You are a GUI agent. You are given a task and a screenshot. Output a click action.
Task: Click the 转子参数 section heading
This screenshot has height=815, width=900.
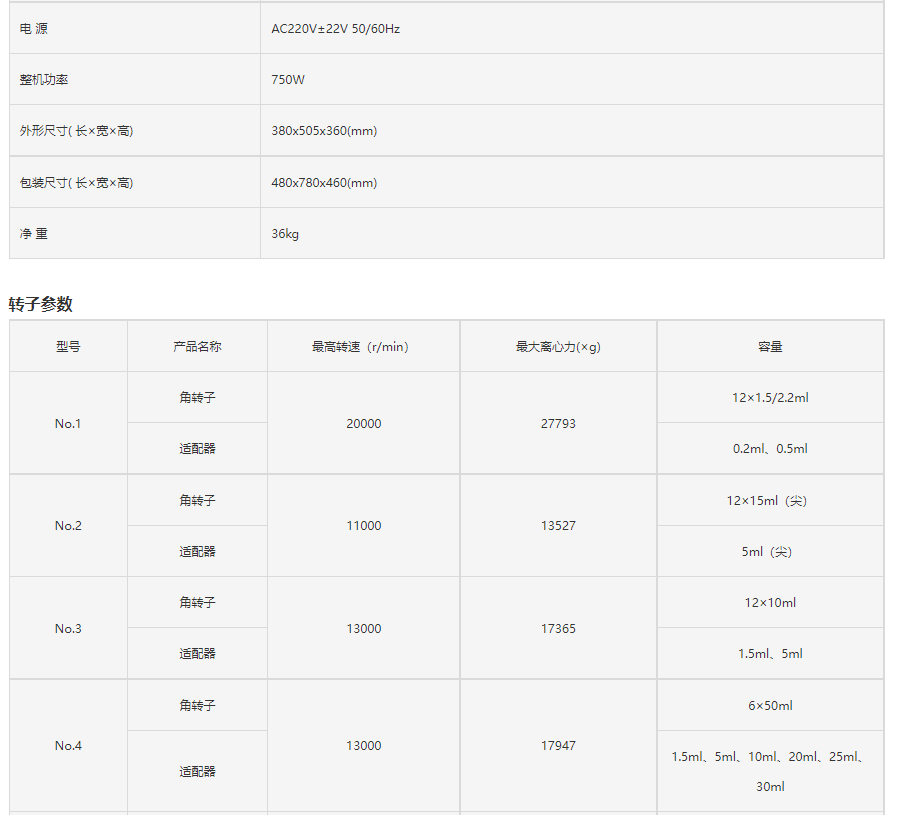pyautogui.click(x=41, y=304)
